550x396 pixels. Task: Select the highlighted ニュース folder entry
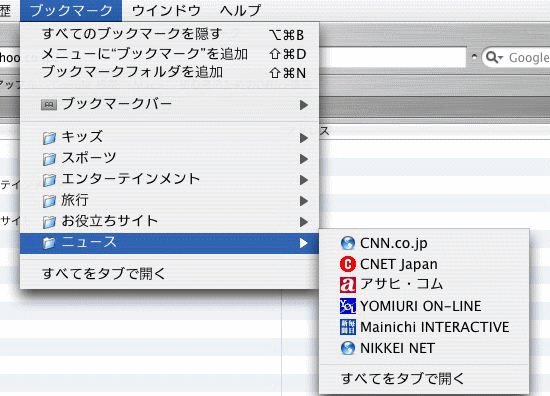tap(170, 243)
